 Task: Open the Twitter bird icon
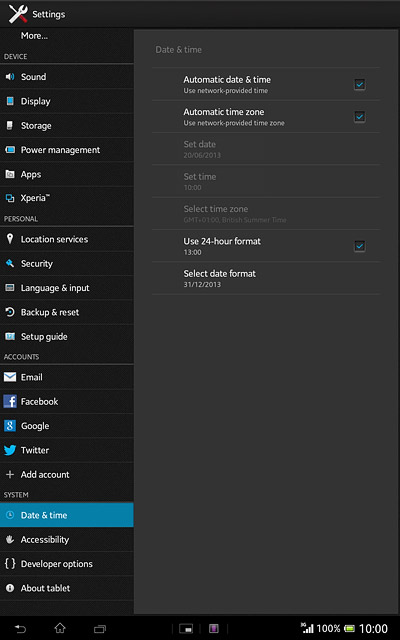pos(10,450)
